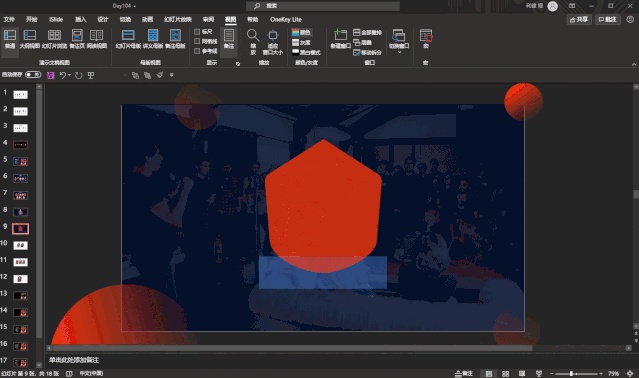
Task: Select Color (颜色) display mode
Action: pos(302,32)
